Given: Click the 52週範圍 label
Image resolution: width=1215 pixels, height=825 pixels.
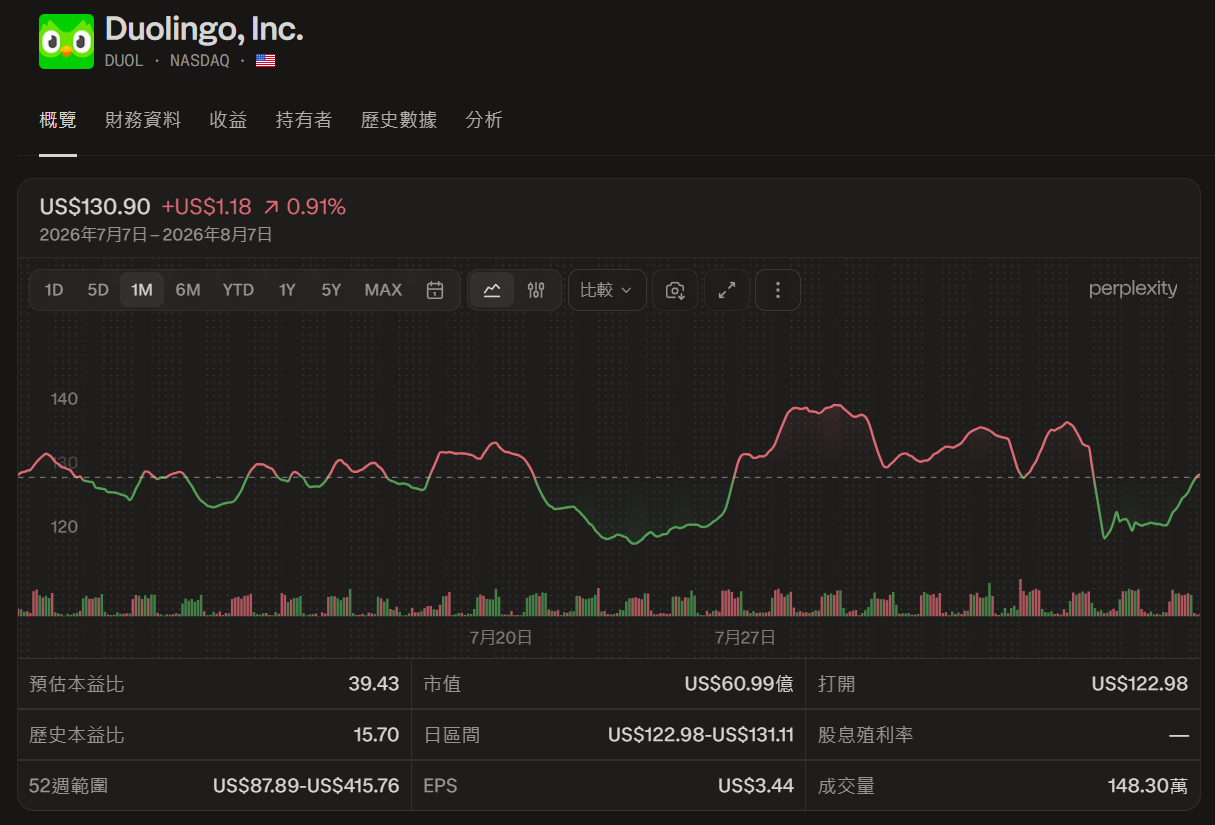Looking at the screenshot, I should (x=68, y=786).
